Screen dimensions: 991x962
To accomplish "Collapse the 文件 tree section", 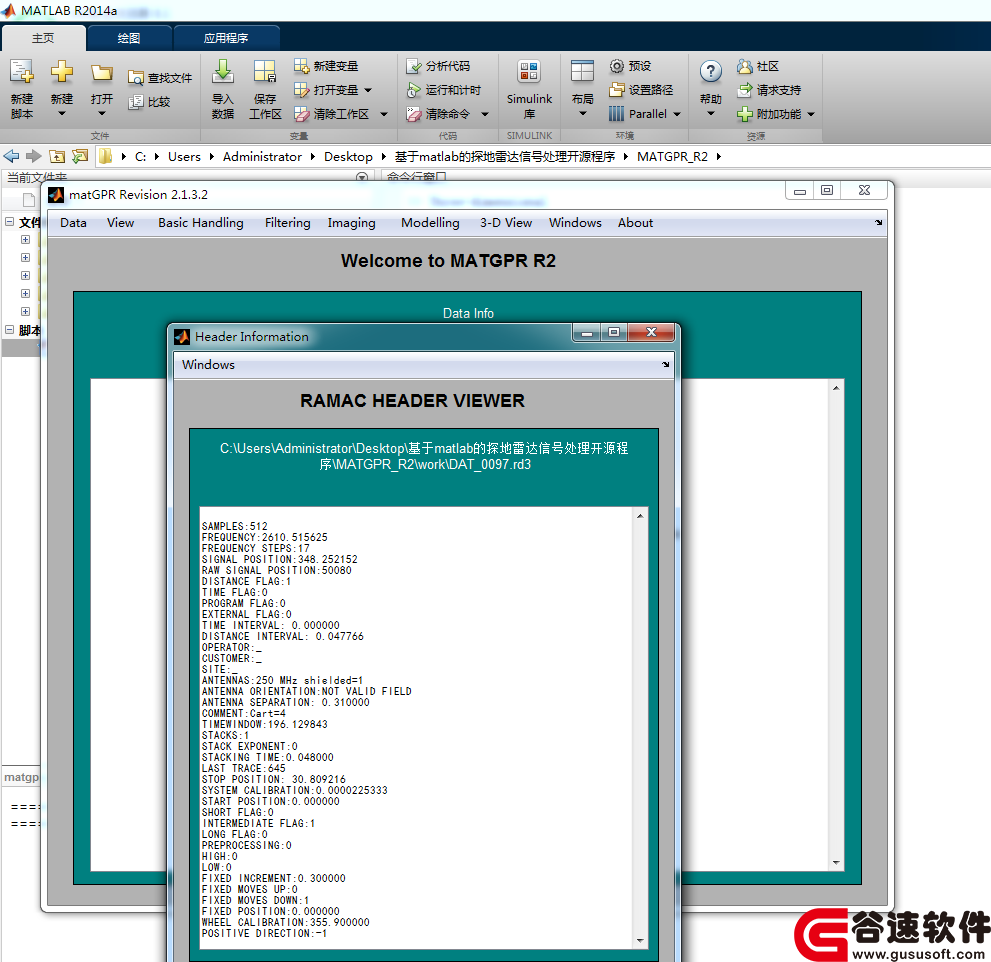I will [x=9, y=222].
